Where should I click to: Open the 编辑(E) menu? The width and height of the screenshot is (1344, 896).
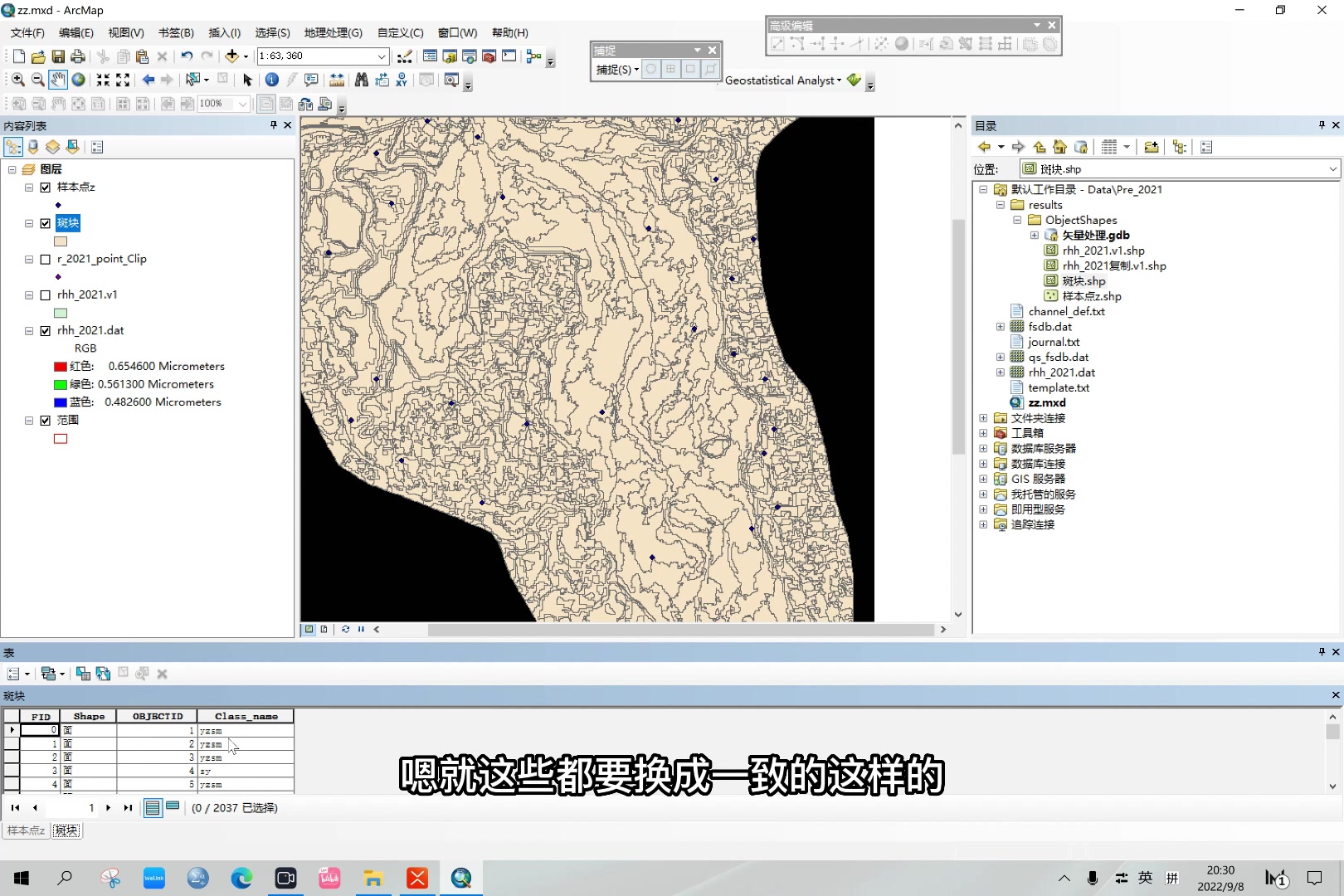click(76, 33)
